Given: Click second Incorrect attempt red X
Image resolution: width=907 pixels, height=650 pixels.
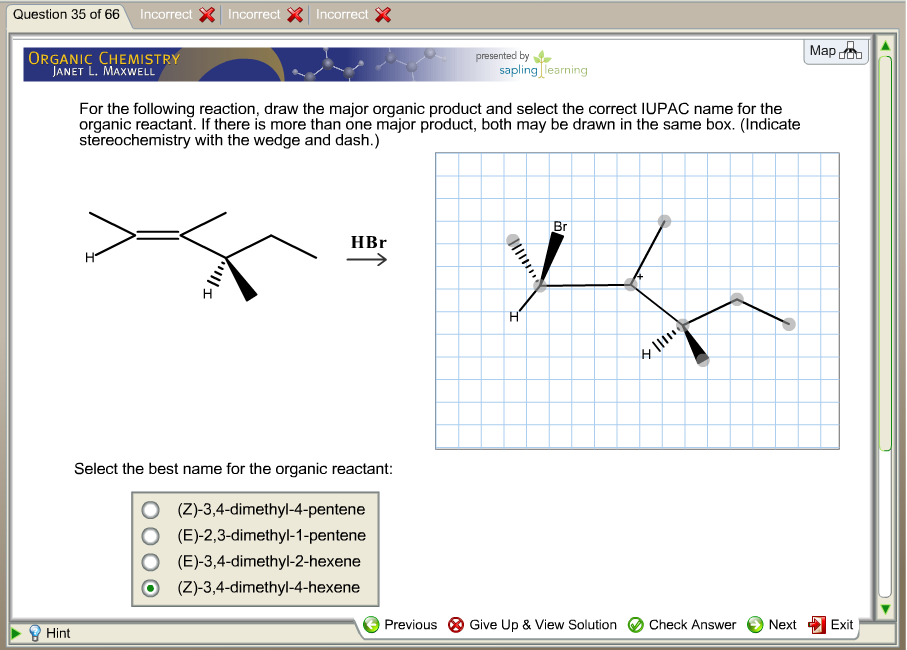Looking at the screenshot, I should pyautogui.click(x=295, y=15).
